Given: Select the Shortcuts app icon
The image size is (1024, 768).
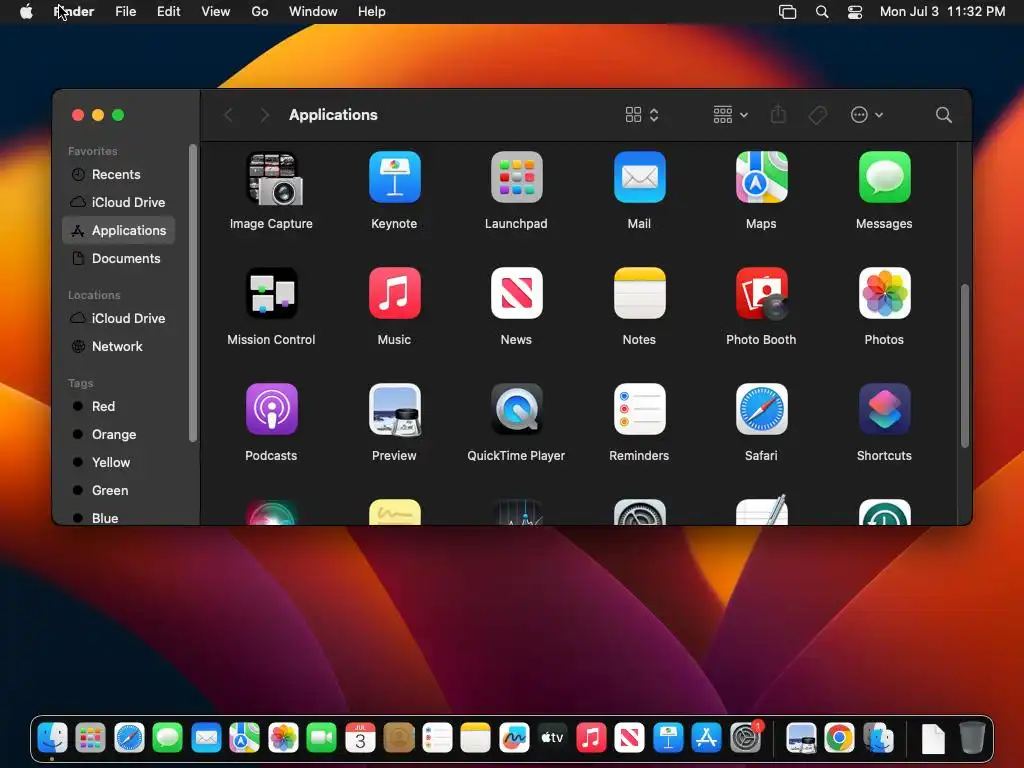Looking at the screenshot, I should (884, 409).
